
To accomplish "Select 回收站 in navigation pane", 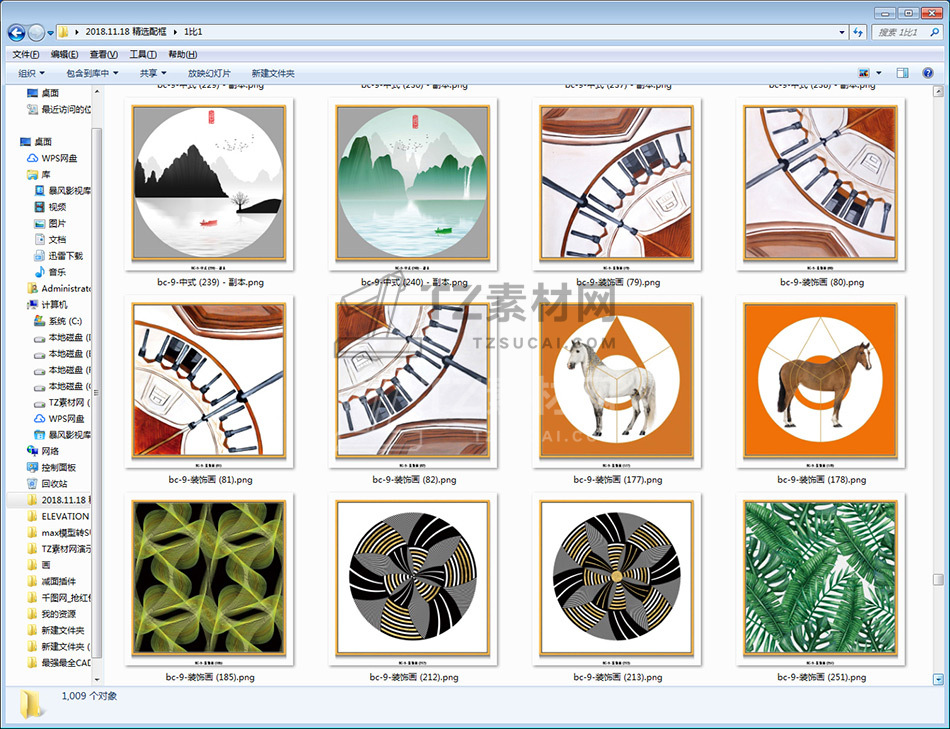I will pyautogui.click(x=47, y=484).
